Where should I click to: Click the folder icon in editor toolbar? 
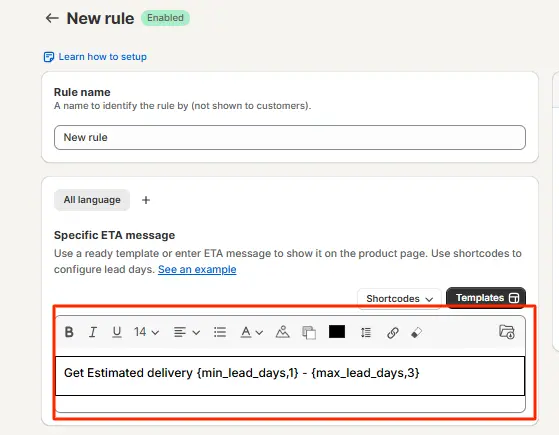click(x=507, y=332)
